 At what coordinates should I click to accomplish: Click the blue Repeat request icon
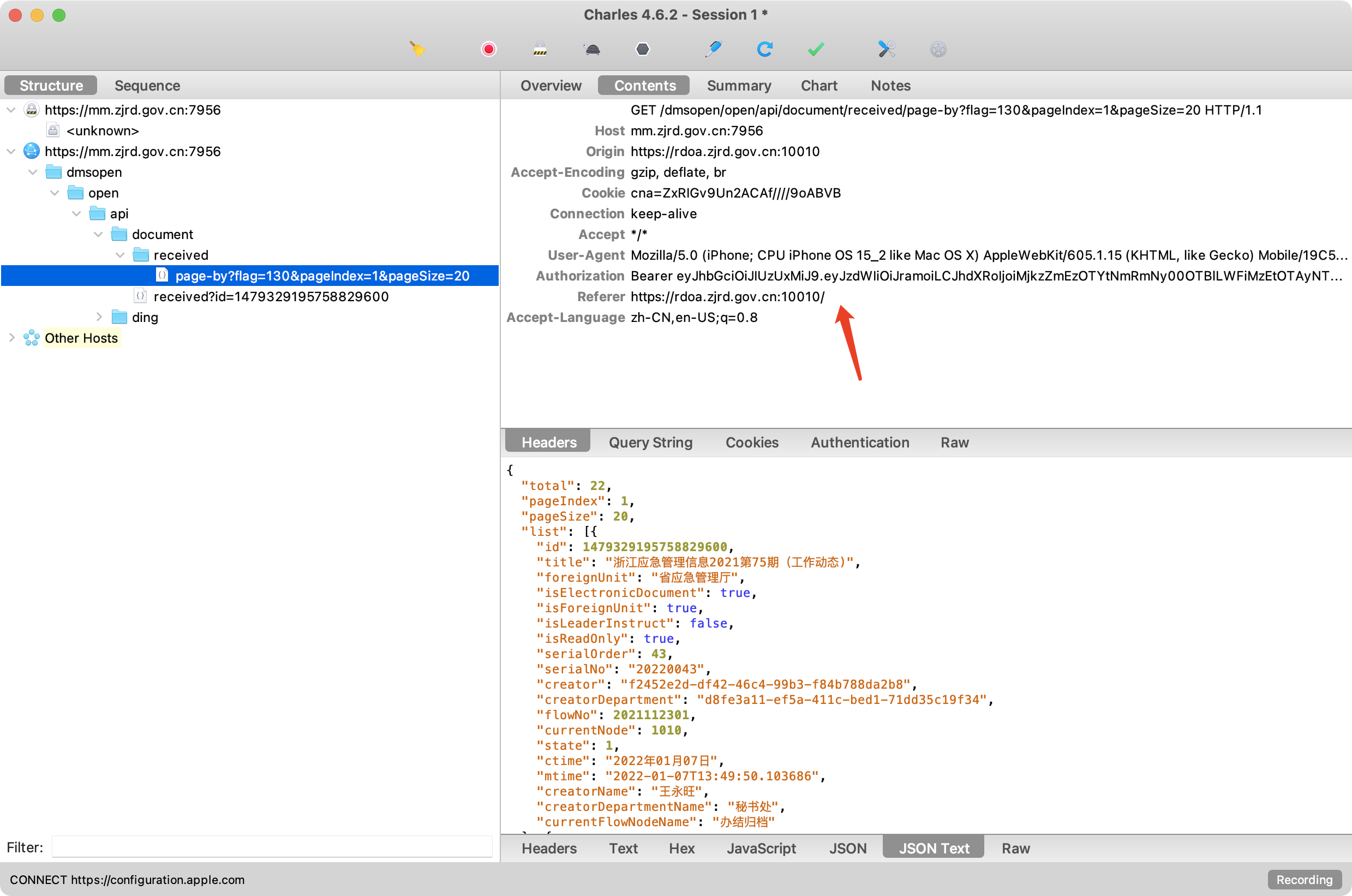click(765, 49)
